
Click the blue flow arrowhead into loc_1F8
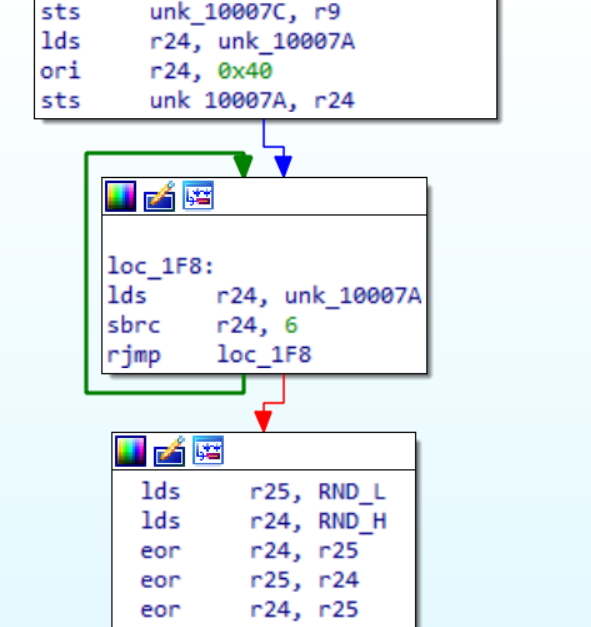click(283, 166)
